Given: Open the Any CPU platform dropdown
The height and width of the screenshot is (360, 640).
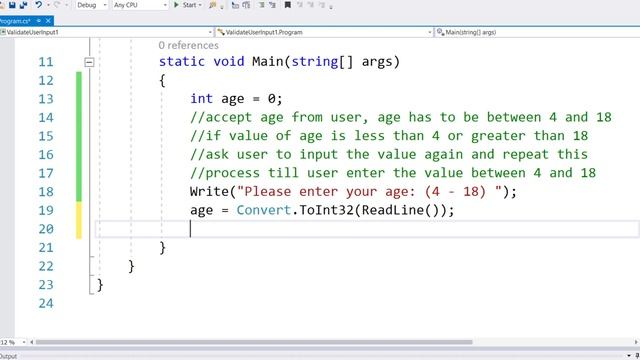Looking at the screenshot, I should (140, 5).
